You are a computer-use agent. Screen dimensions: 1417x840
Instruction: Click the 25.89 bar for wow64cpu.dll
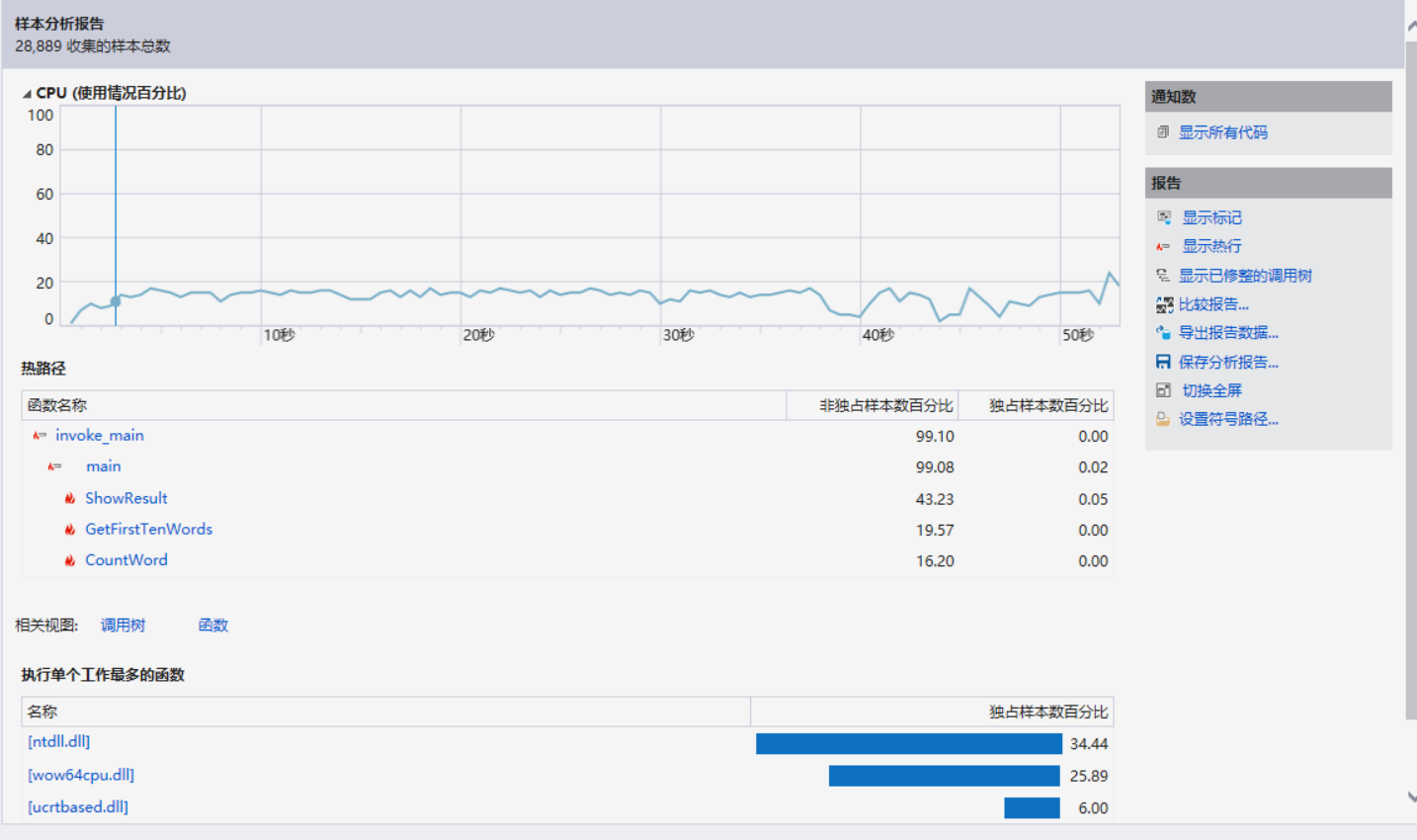[x=945, y=776]
